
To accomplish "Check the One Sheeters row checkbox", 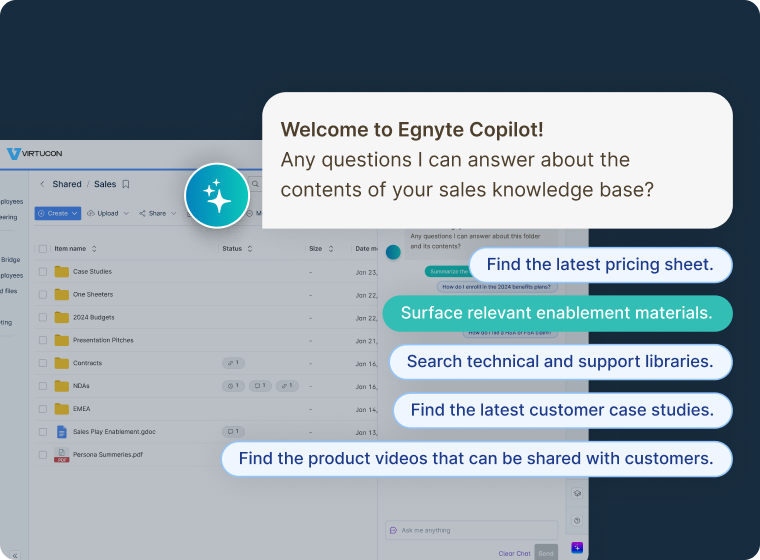I will coord(43,294).
